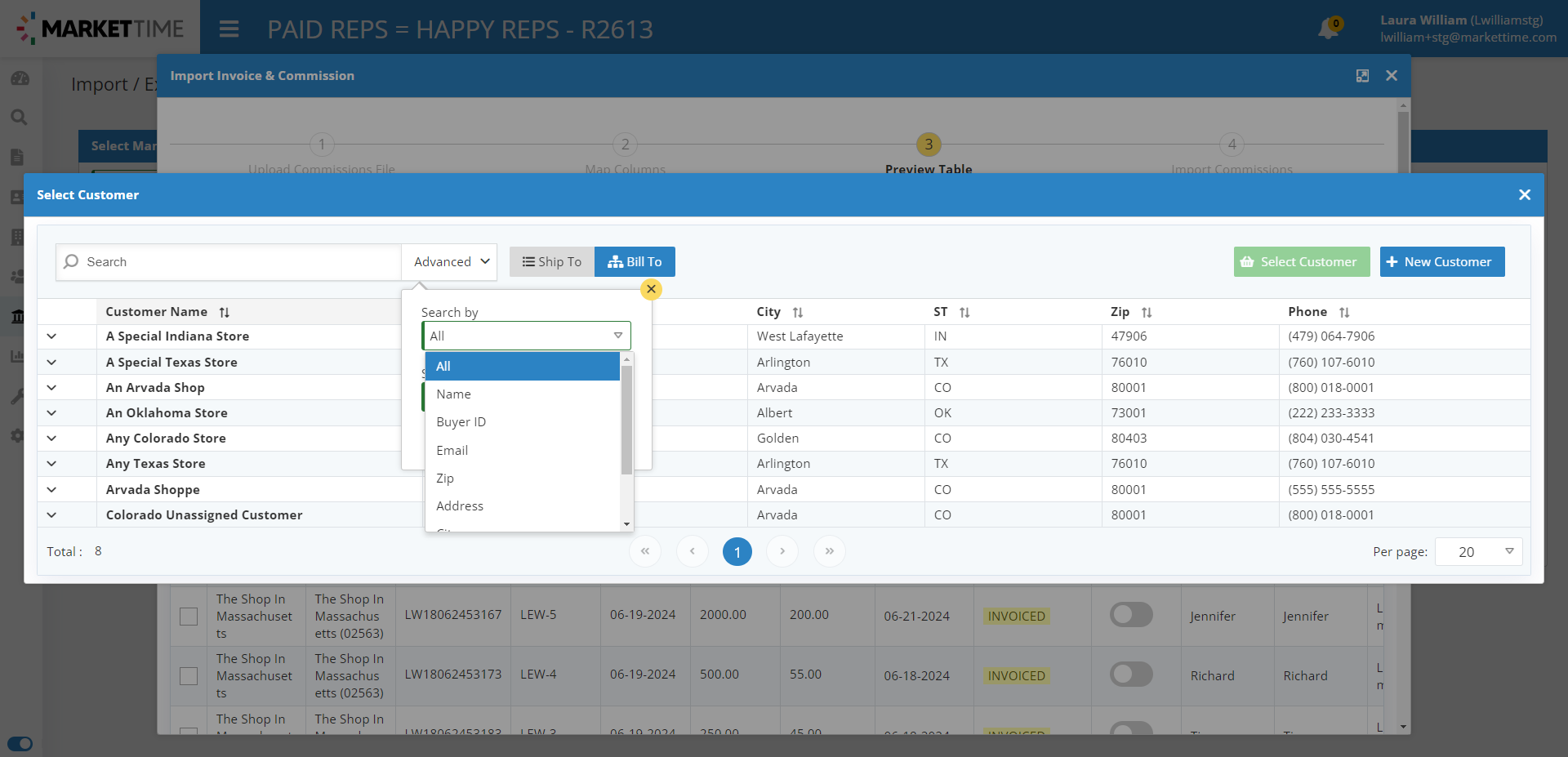Sort the Zip column
Screen dimensions: 1568x757
tap(1147, 312)
